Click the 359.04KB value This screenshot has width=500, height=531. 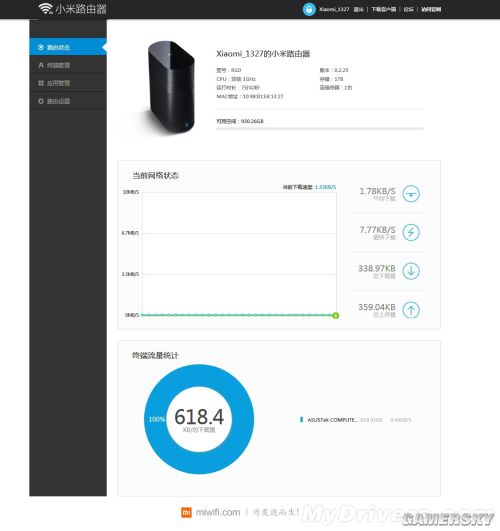pyautogui.click(x=377, y=307)
